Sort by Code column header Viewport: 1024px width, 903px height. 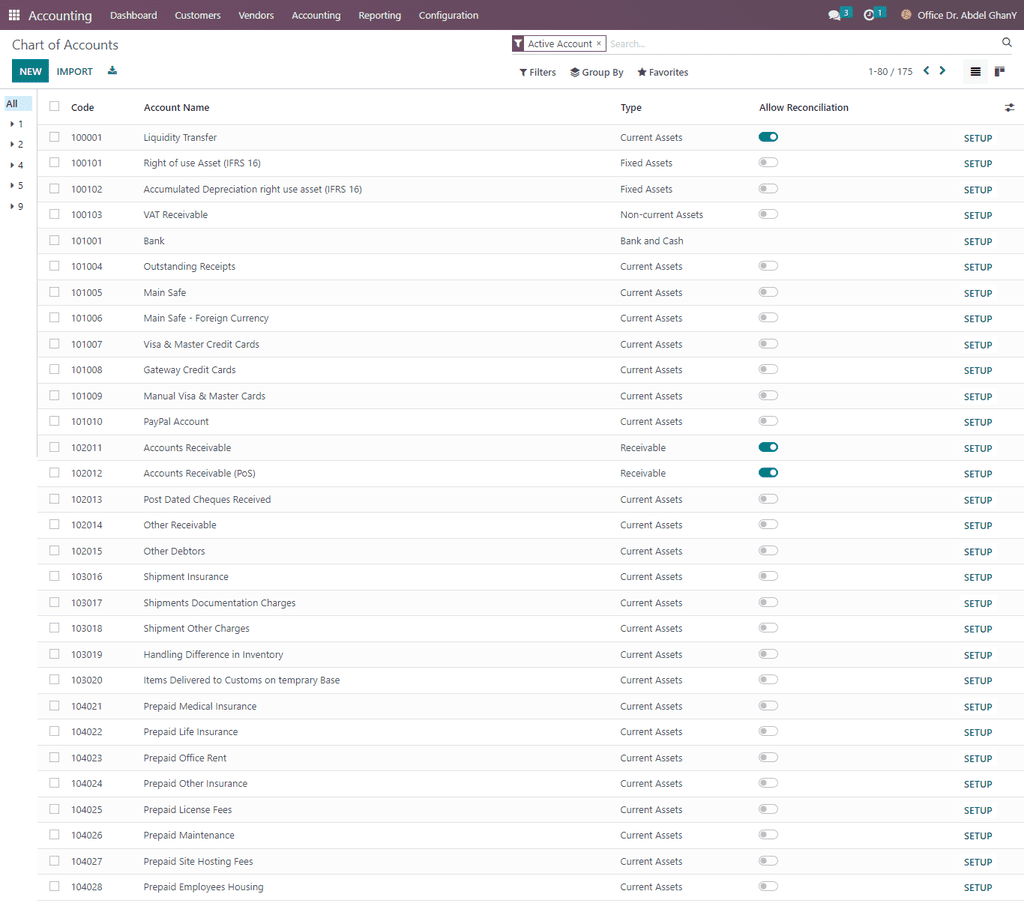coord(82,108)
